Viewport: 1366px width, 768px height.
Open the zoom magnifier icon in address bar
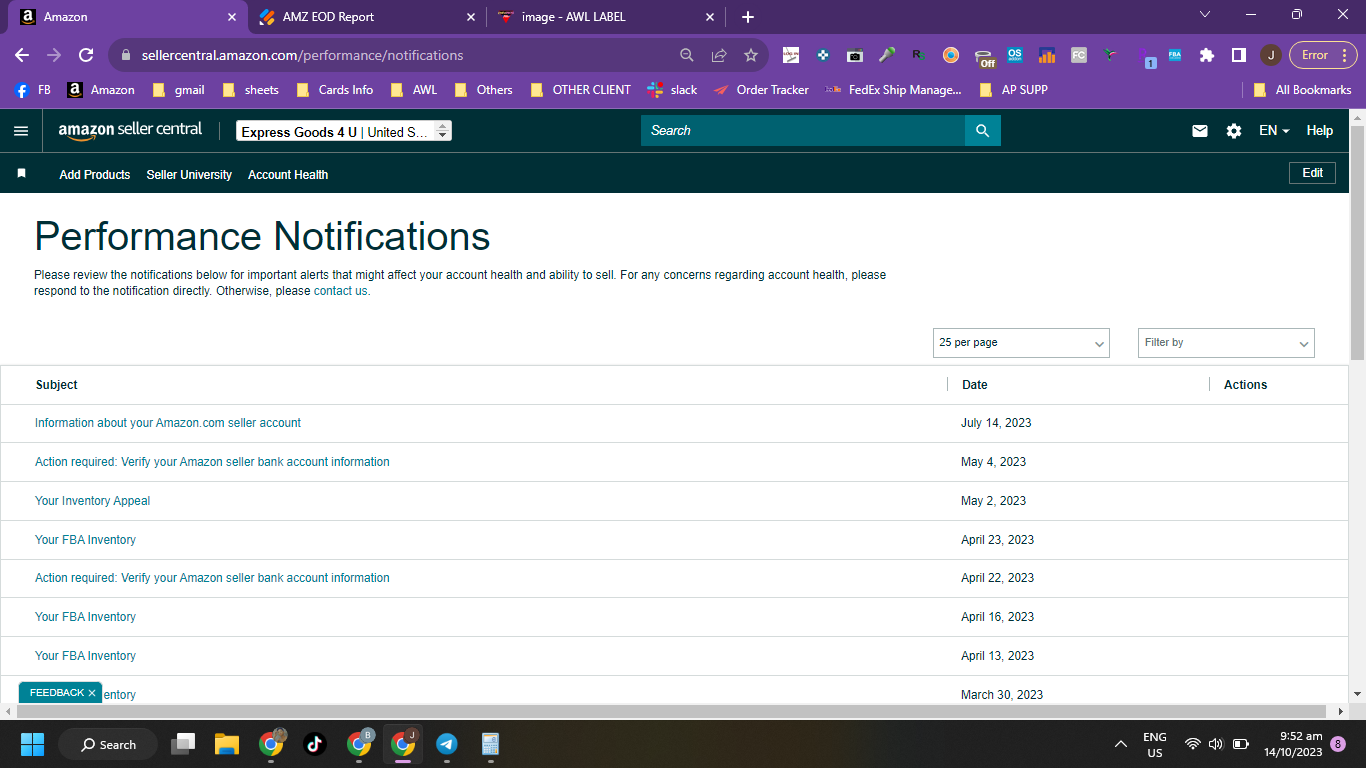pyautogui.click(x=687, y=55)
